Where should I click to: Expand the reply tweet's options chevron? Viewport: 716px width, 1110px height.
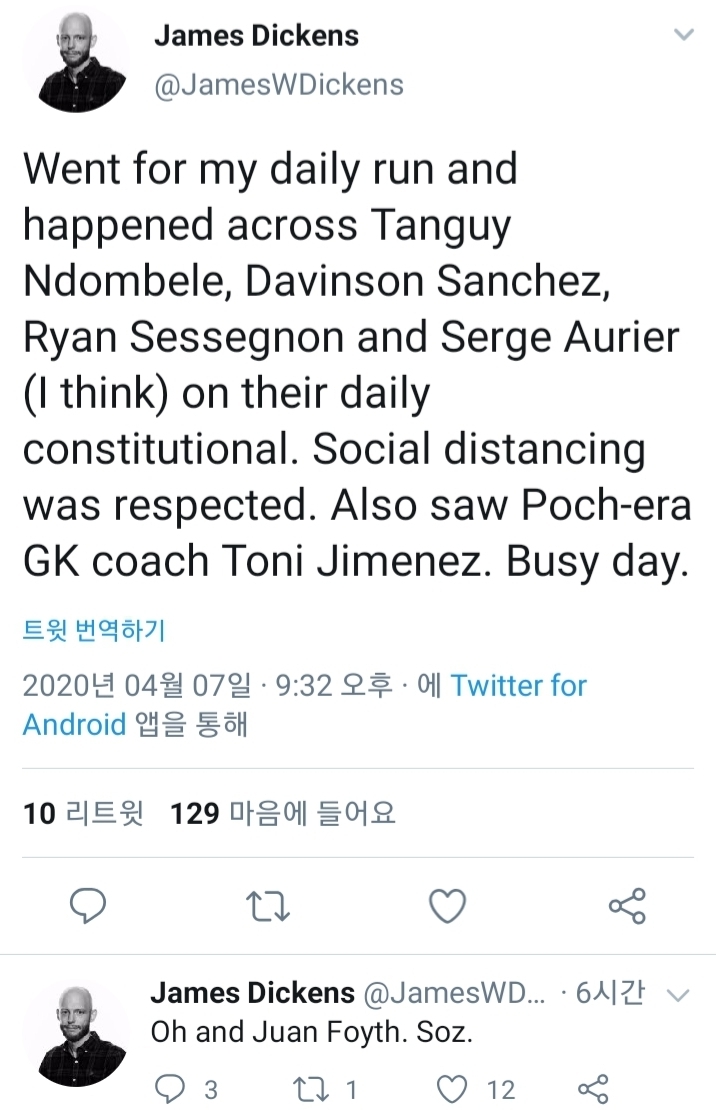678,994
